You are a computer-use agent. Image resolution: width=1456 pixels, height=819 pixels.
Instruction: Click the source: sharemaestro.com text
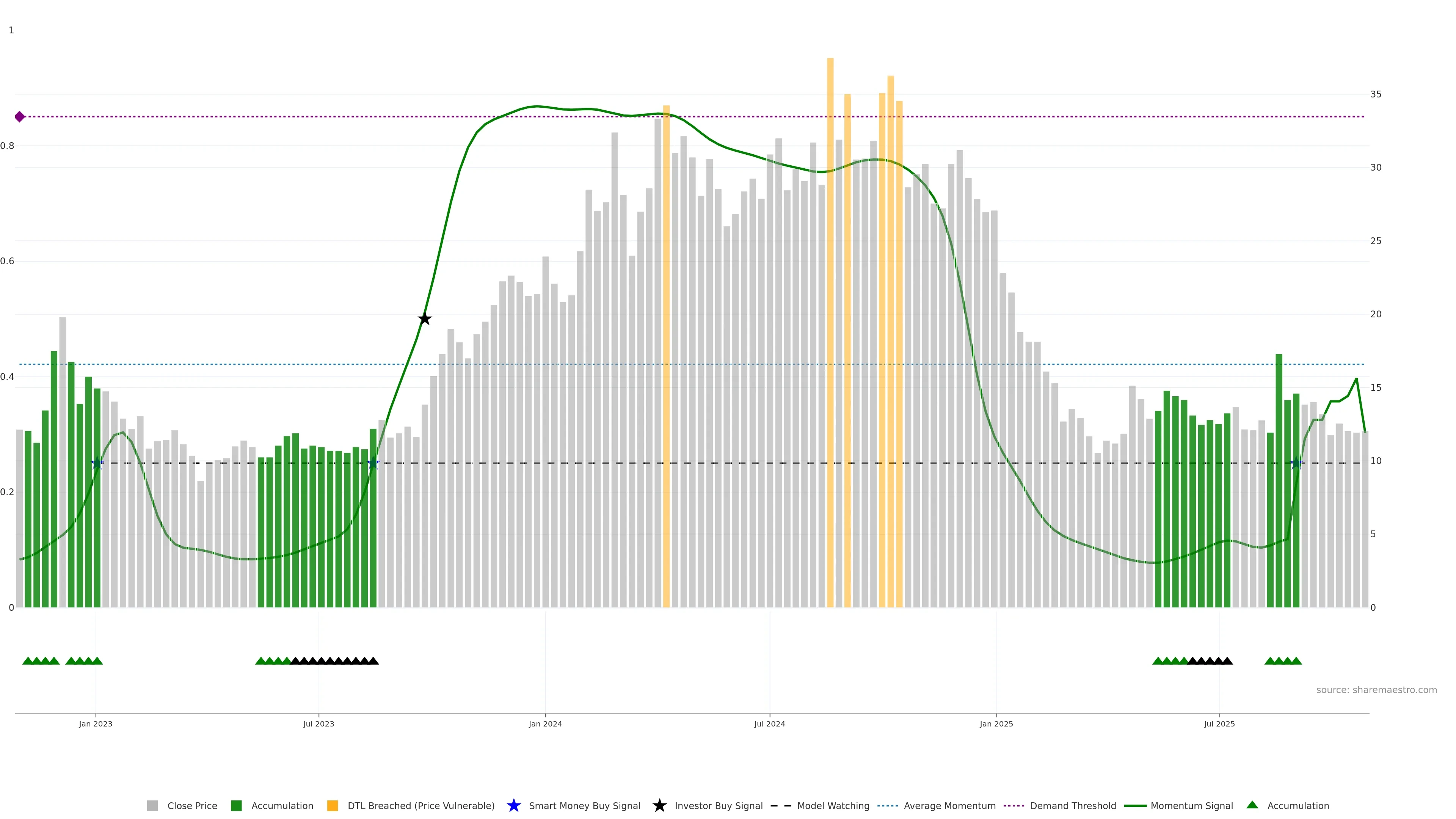[1376, 690]
